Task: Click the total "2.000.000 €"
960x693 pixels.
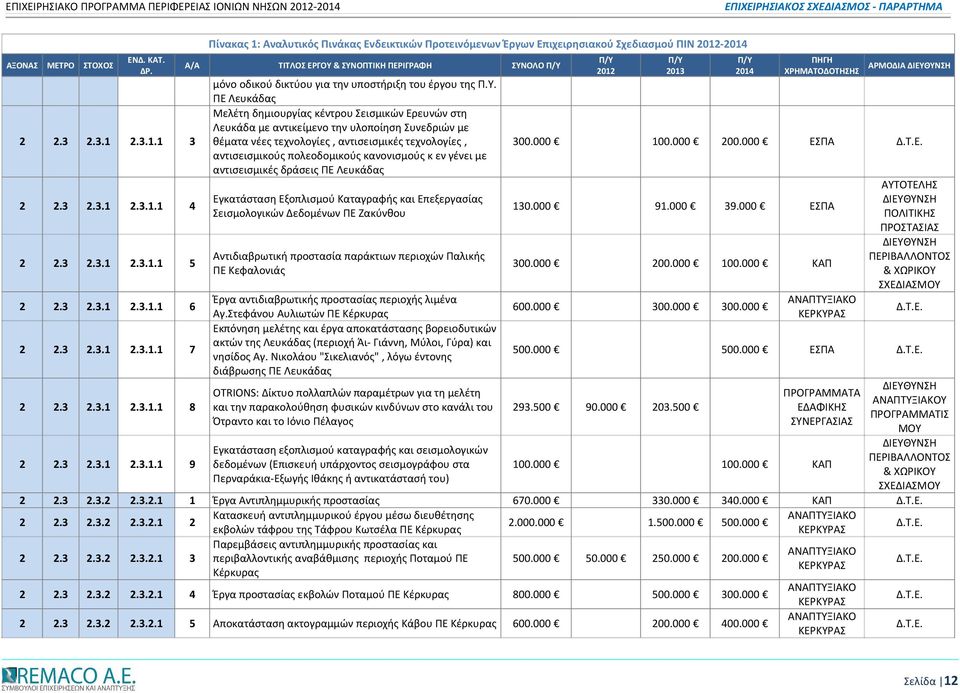Action: click(536, 523)
